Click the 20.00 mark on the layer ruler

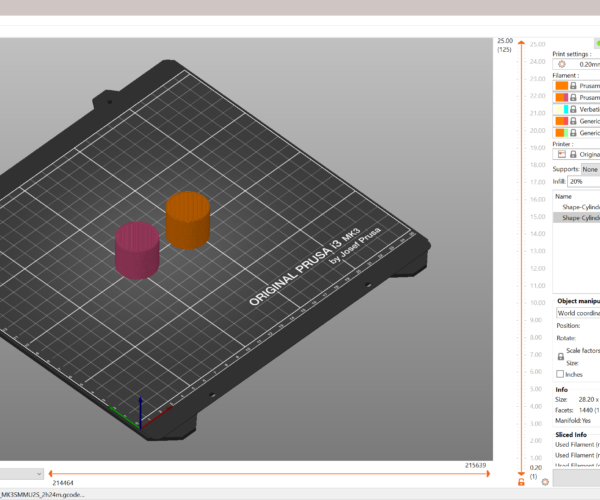[537, 130]
